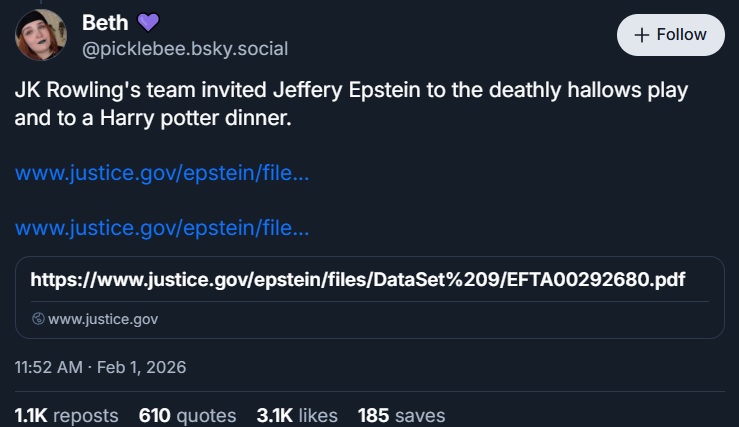The height and width of the screenshot is (427, 739).
Task: Click the display name Beth
Action: (104, 22)
